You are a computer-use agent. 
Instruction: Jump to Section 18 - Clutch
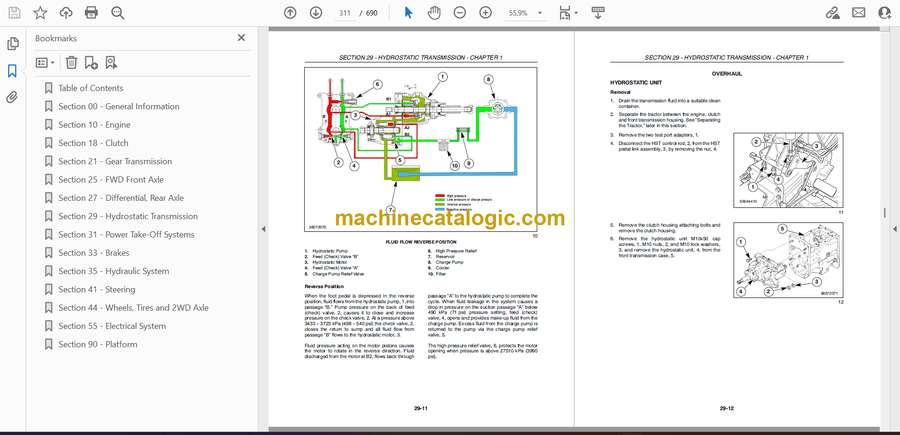coord(93,143)
